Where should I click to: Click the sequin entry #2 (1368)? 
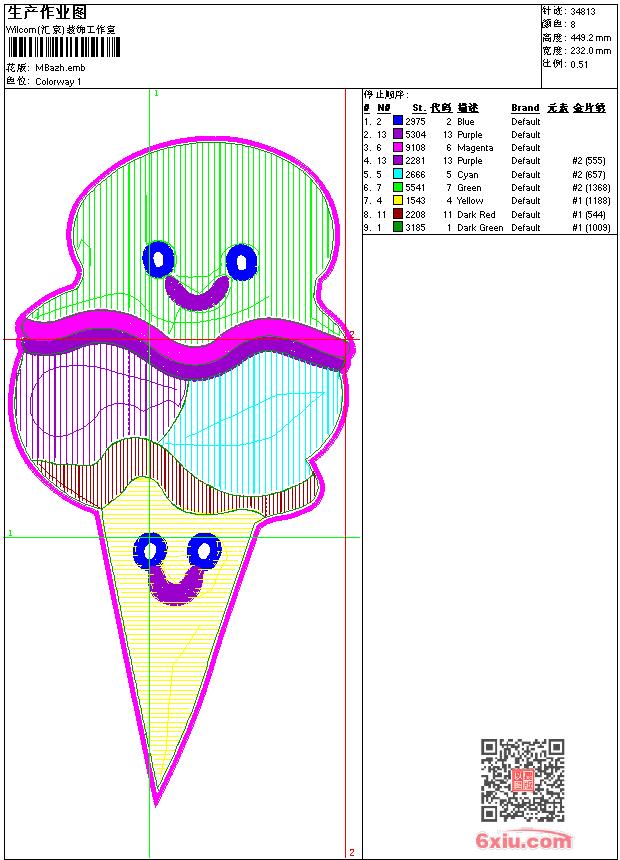point(589,188)
